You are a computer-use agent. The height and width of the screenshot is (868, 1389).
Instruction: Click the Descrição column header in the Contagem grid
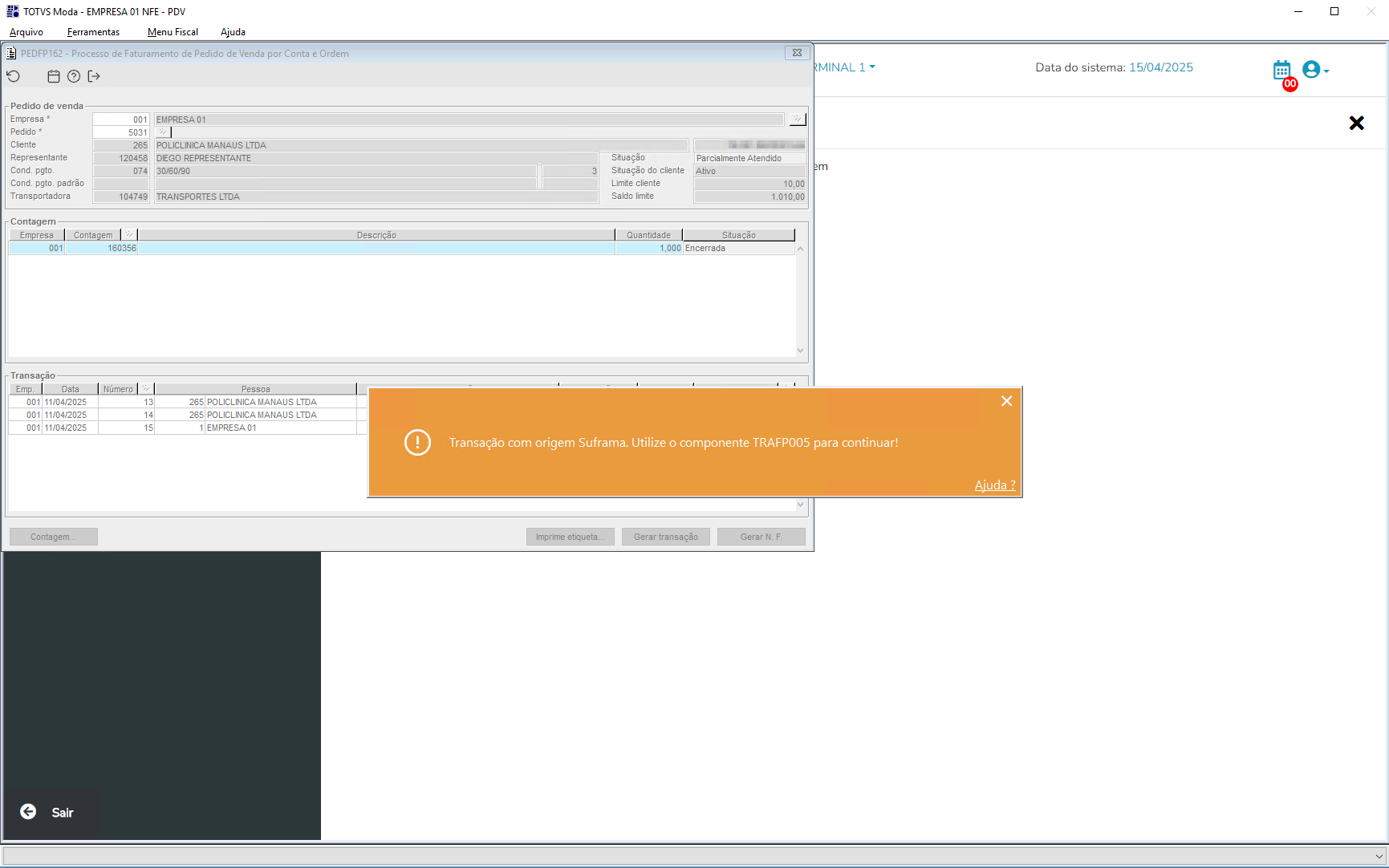click(x=376, y=235)
